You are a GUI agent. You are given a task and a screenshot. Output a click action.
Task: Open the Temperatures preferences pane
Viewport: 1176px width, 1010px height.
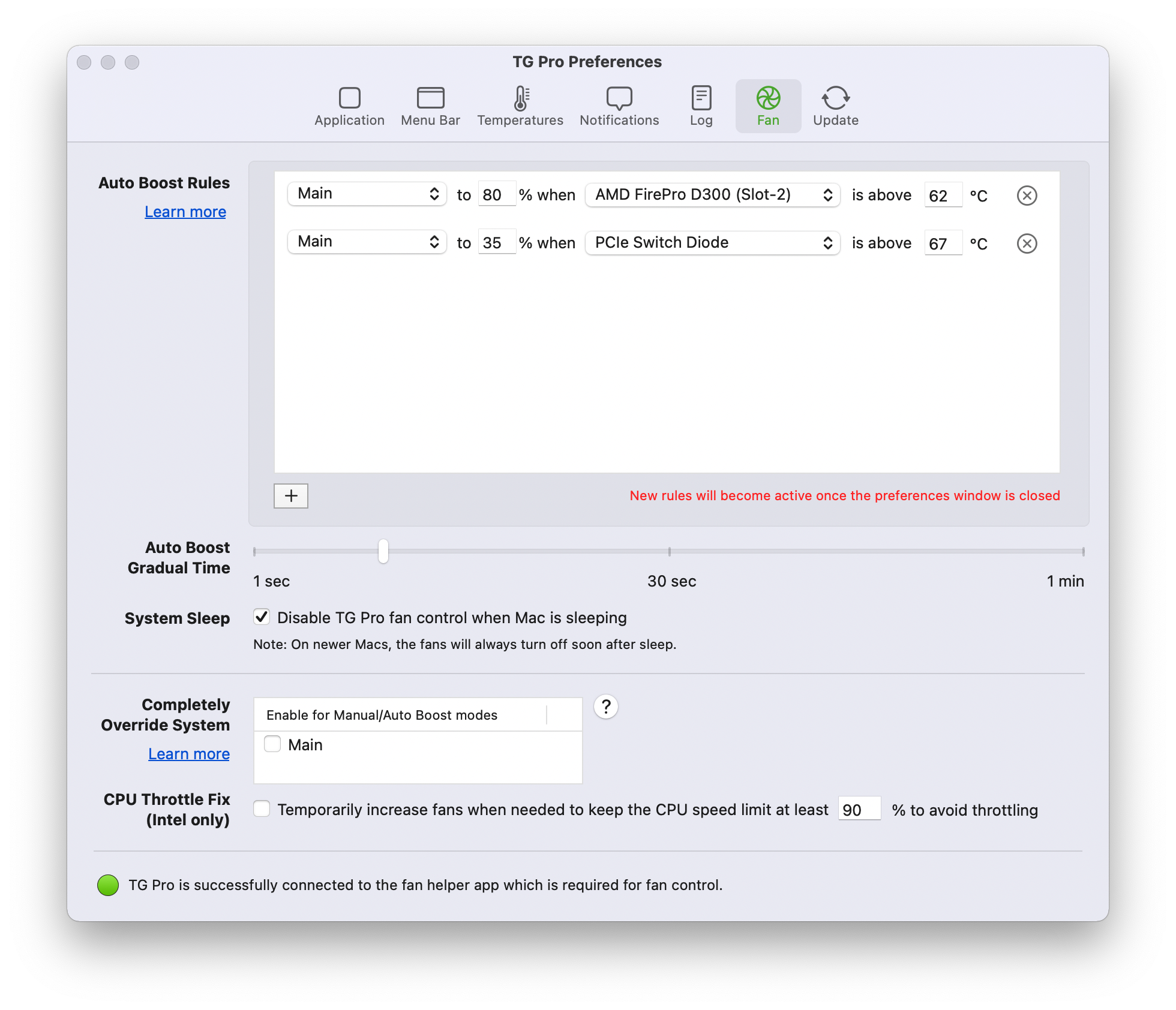(520, 106)
